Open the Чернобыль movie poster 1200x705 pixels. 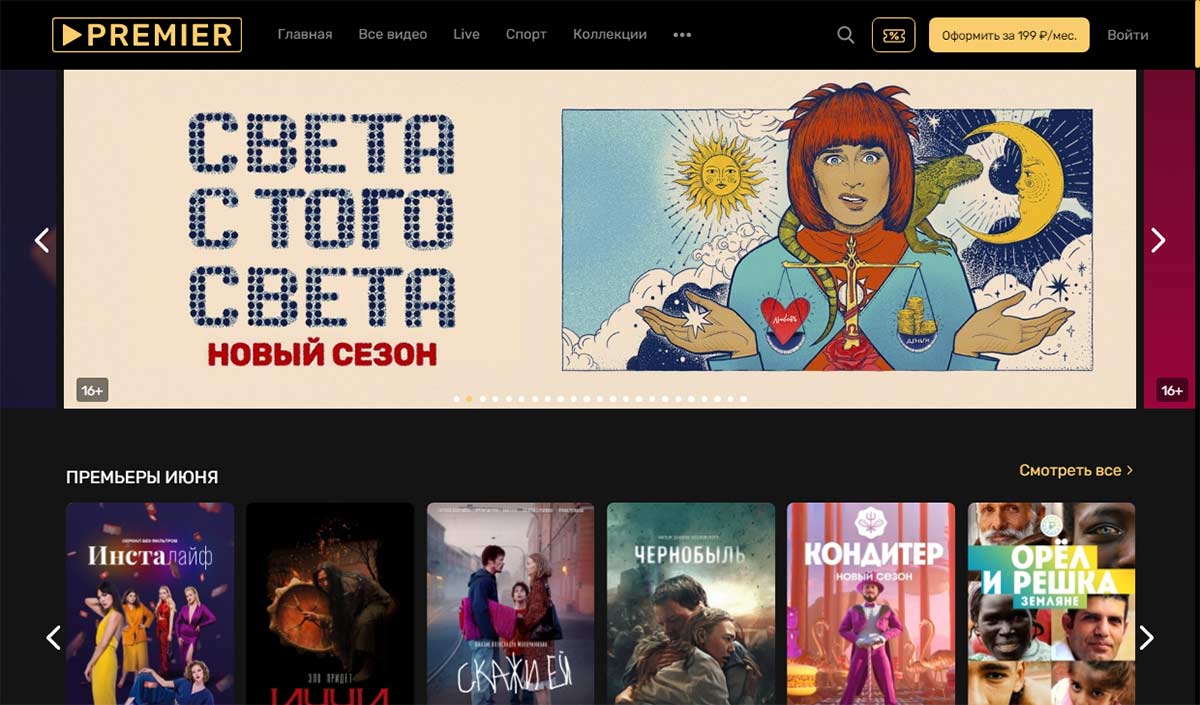(691, 604)
